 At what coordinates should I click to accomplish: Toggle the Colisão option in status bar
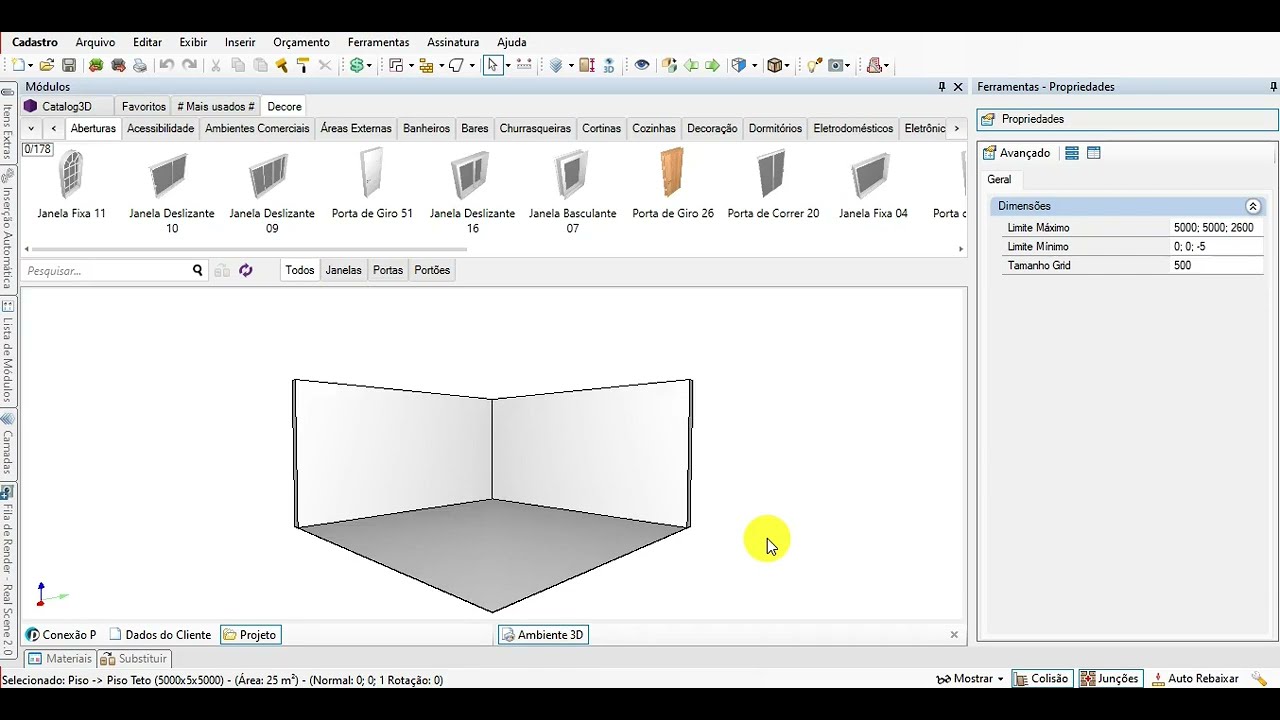click(1041, 679)
